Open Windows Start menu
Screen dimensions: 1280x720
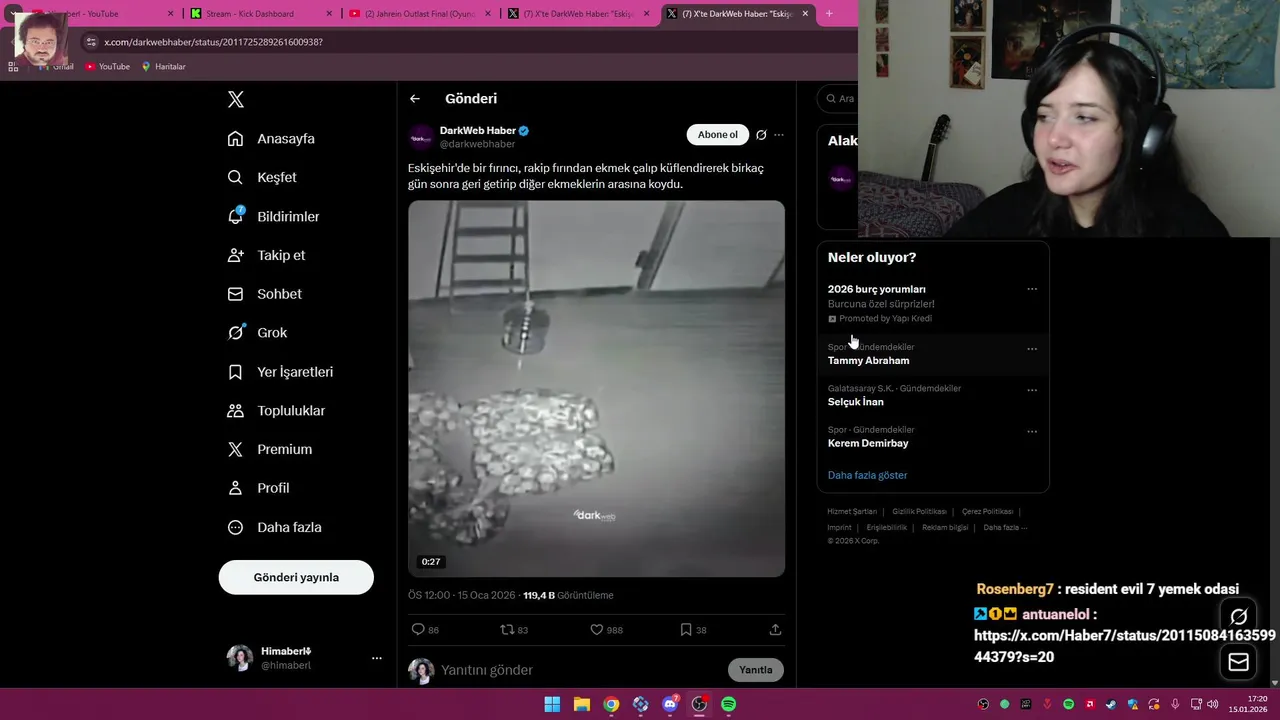[x=552, y=704]
